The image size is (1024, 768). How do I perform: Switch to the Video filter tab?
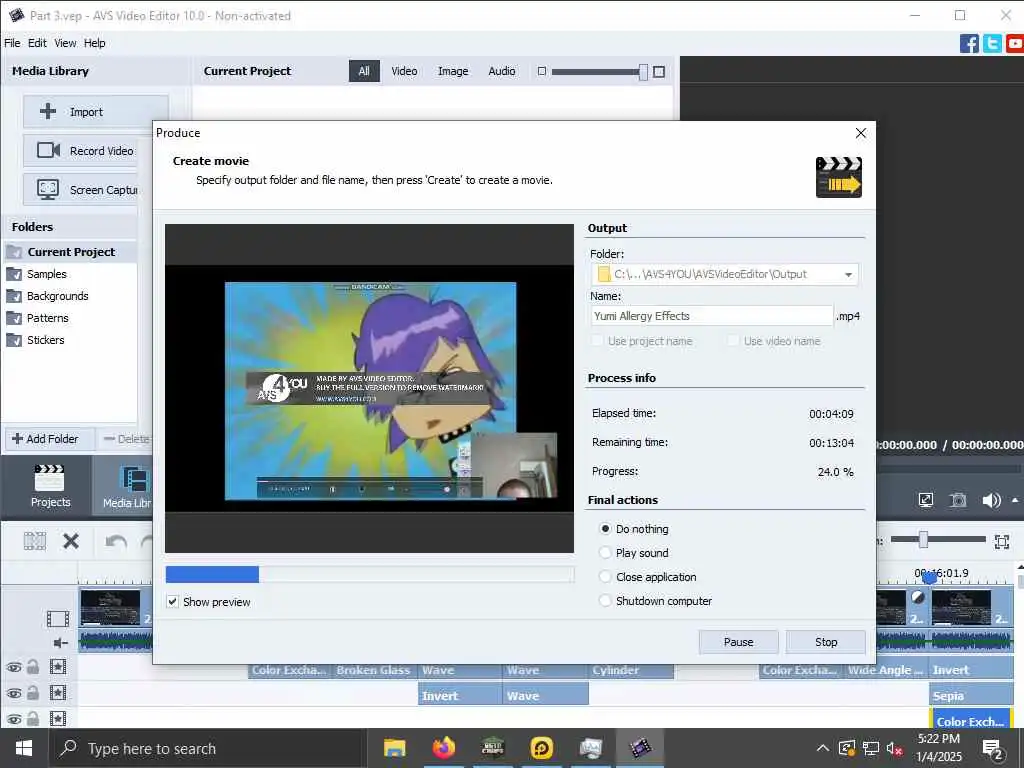pyautogui.click(x=404, y=71)
